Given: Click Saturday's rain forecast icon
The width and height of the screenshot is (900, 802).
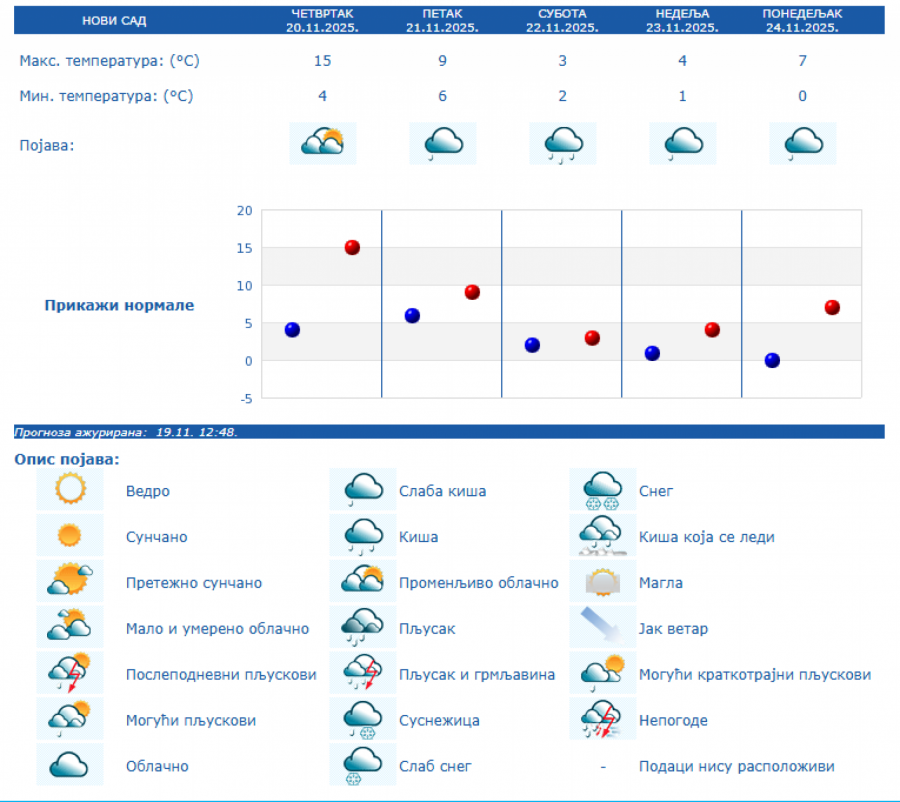Looking at the screenshot, I should [562, 143].
